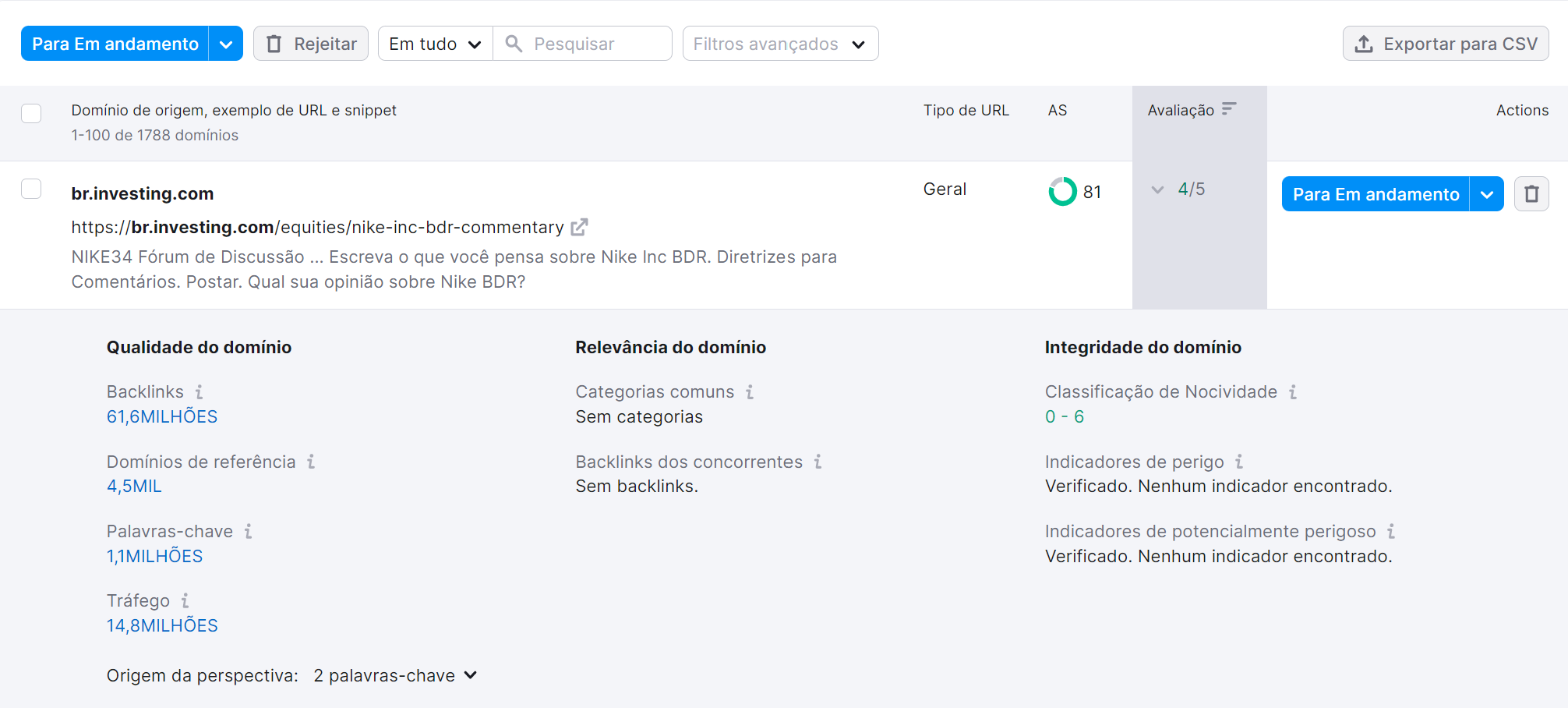
Task: Open the 14,8MILHÕES traffic value
Action: [x=162, y=625]
